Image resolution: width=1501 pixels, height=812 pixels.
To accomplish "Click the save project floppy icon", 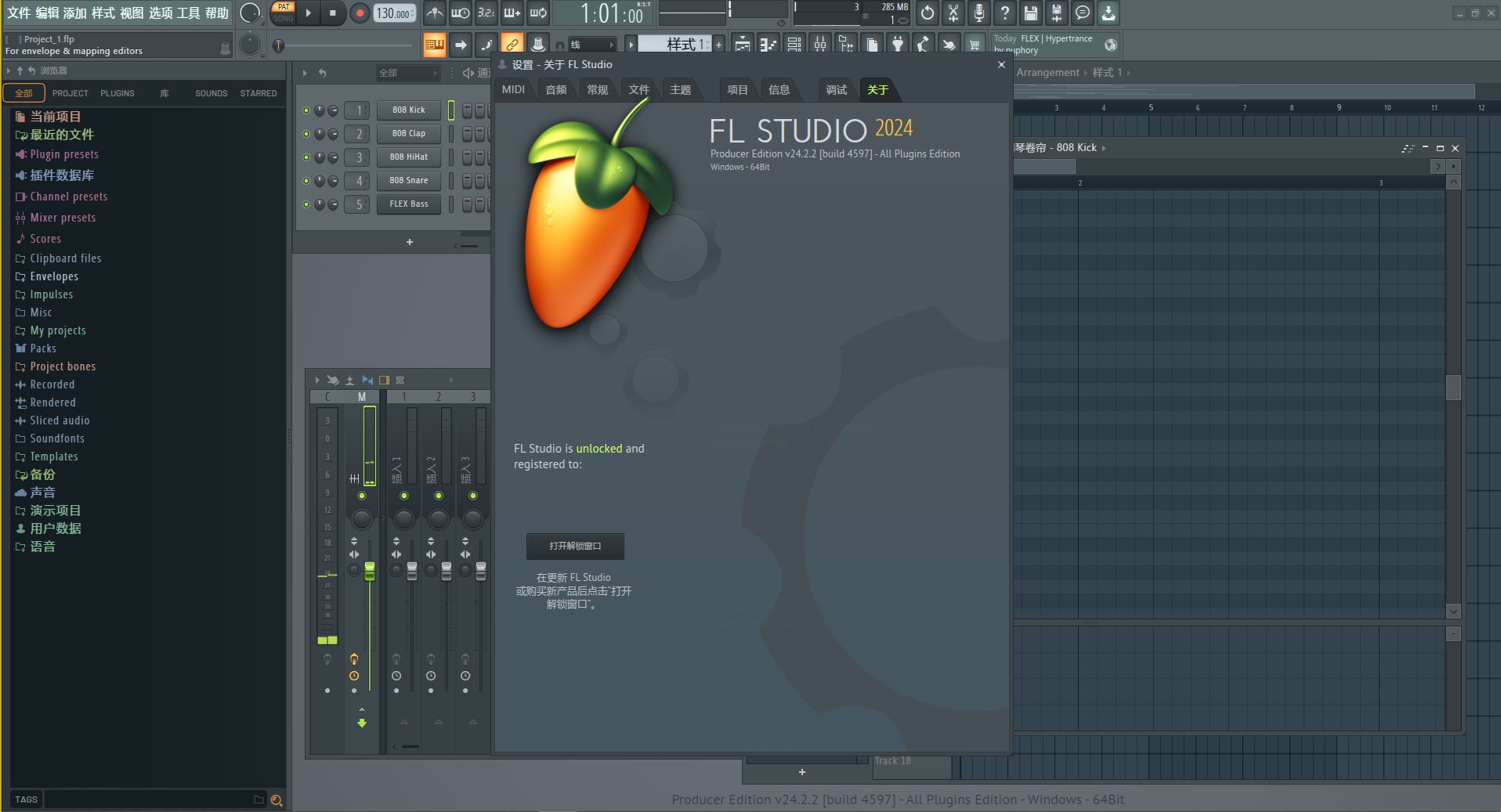I will tap(1031, 13).
